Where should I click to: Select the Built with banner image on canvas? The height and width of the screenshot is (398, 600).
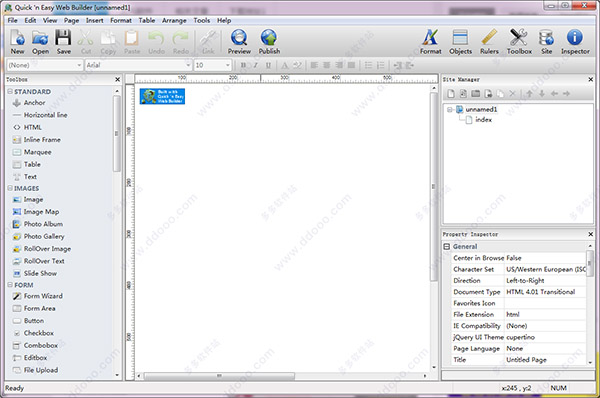(162, 96)
